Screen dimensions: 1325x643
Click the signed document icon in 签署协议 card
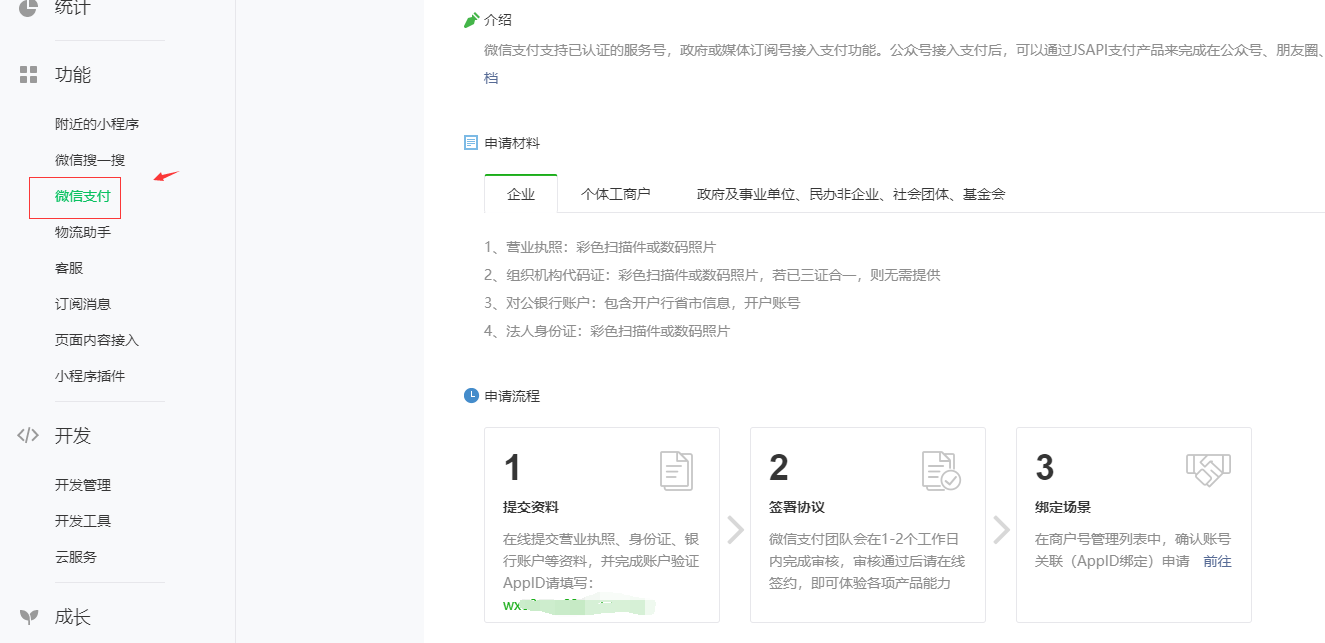[941, 470]
